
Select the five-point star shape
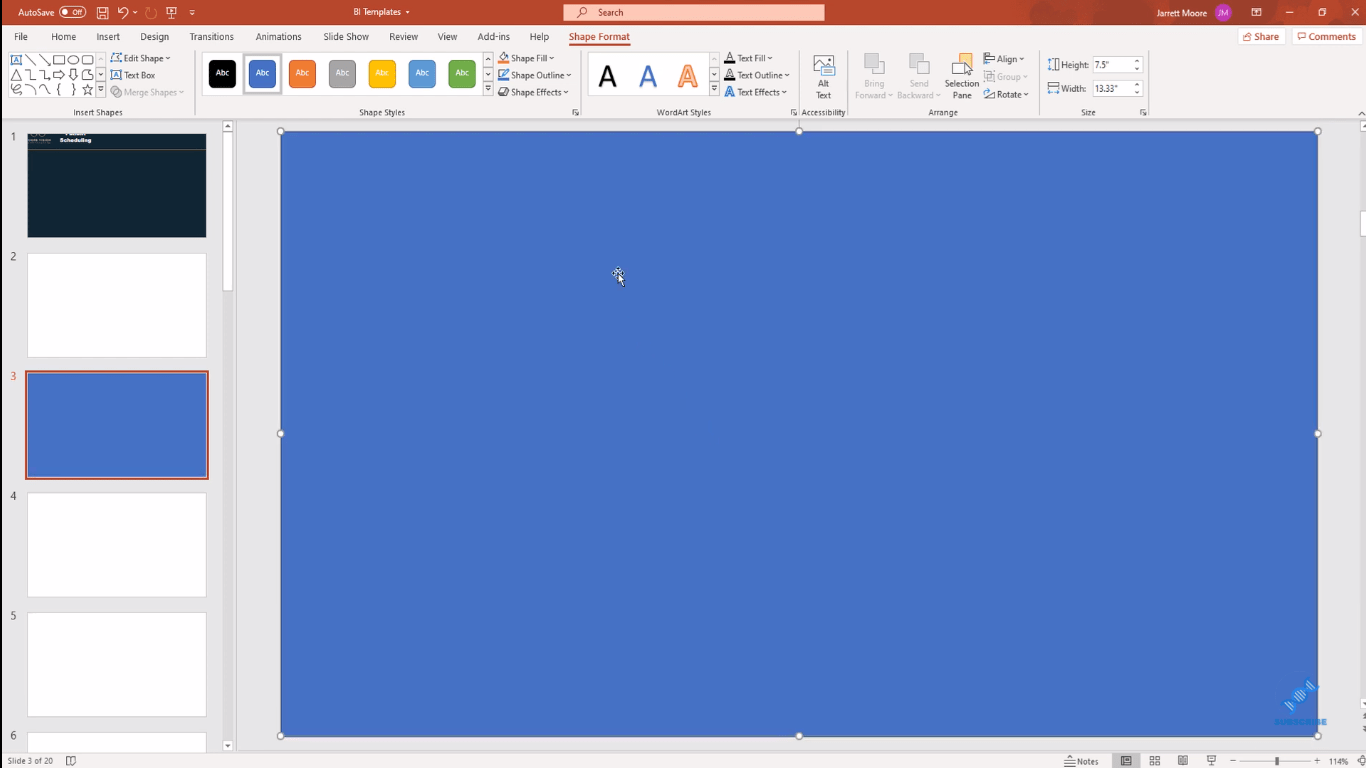point(88,90)
